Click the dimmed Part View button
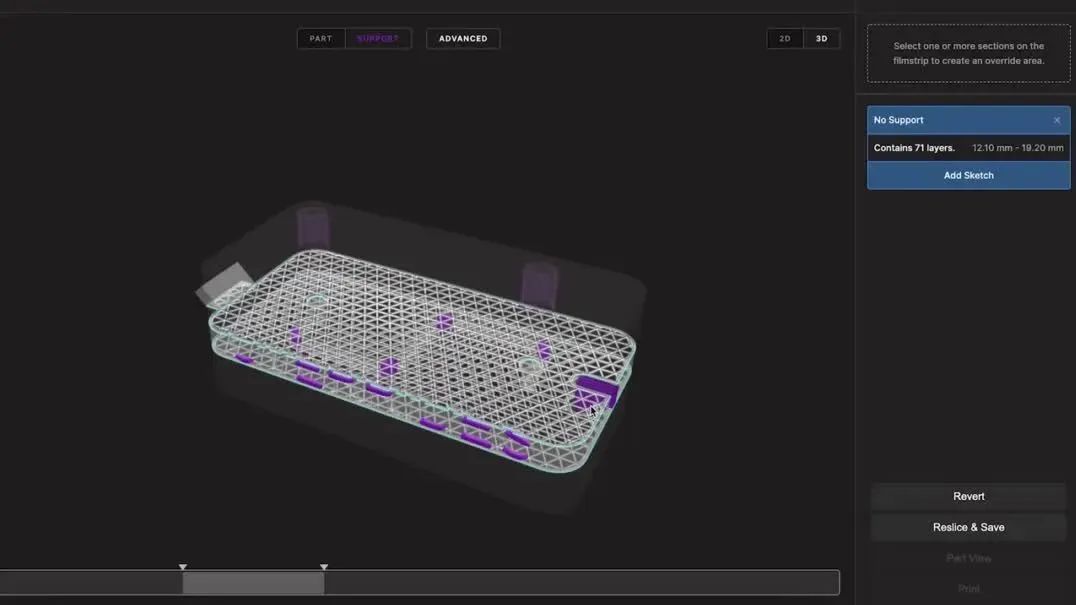 point(968,558)
